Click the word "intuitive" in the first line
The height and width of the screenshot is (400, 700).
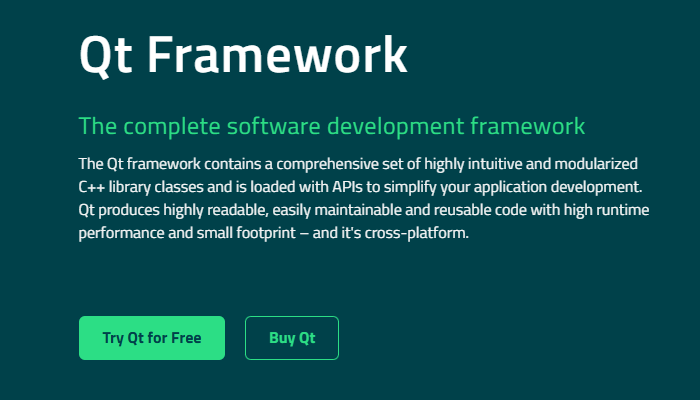tap(490, 163)
